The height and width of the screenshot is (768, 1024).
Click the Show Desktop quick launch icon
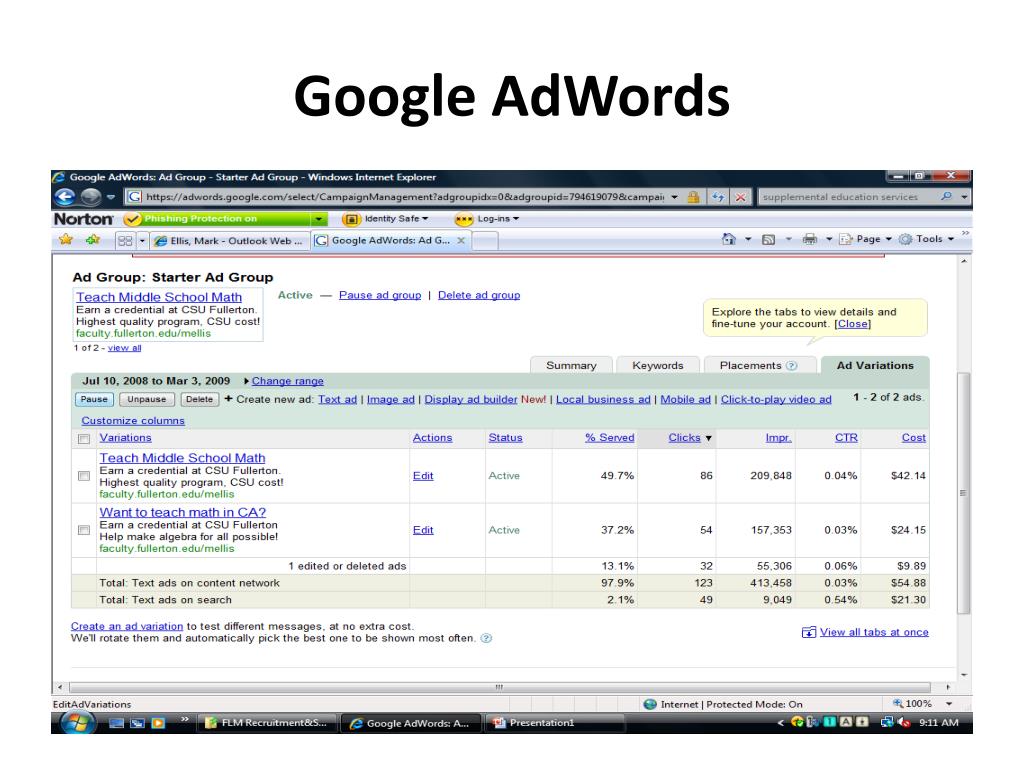click(116, 723)
